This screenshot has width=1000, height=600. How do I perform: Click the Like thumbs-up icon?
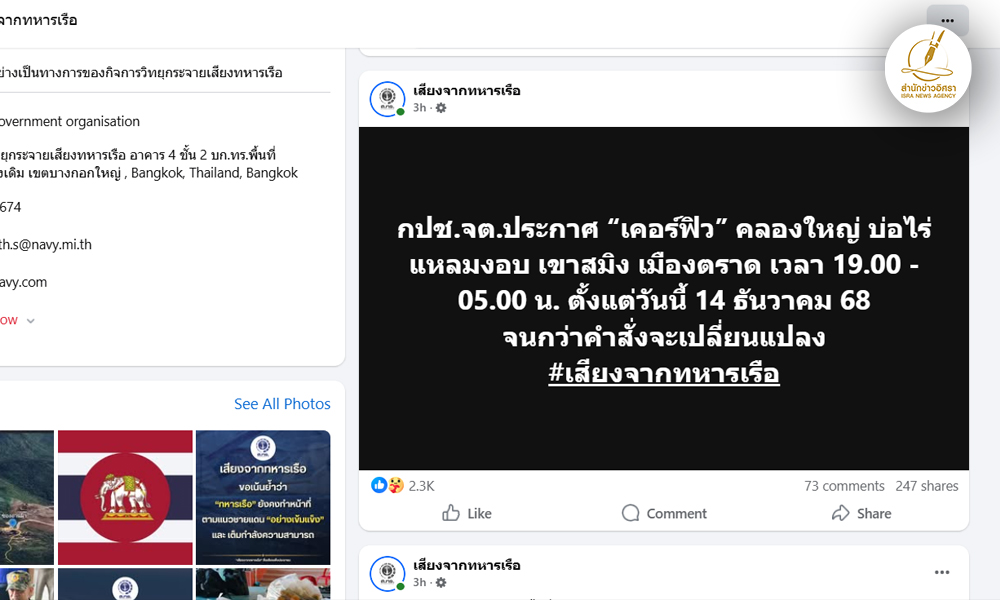pyautogui.click(x=451, y=513)
